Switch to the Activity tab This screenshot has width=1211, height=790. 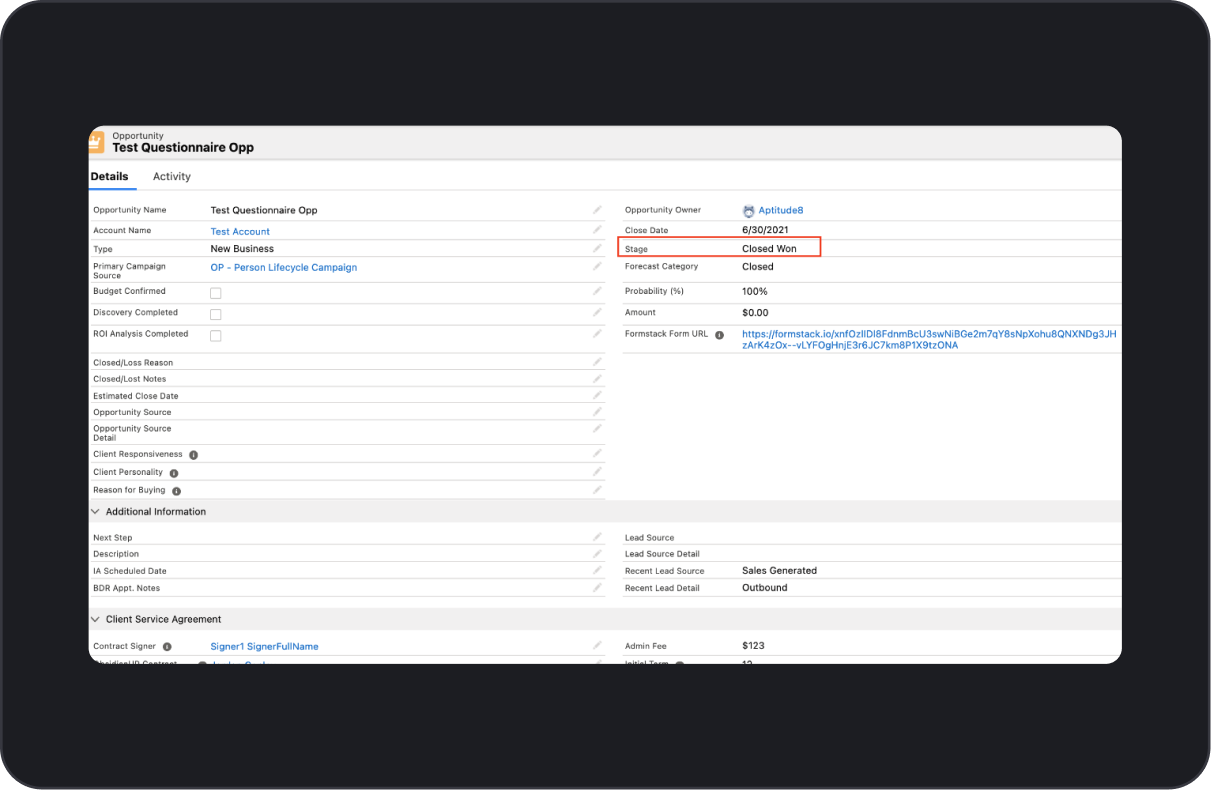(171, 176)
